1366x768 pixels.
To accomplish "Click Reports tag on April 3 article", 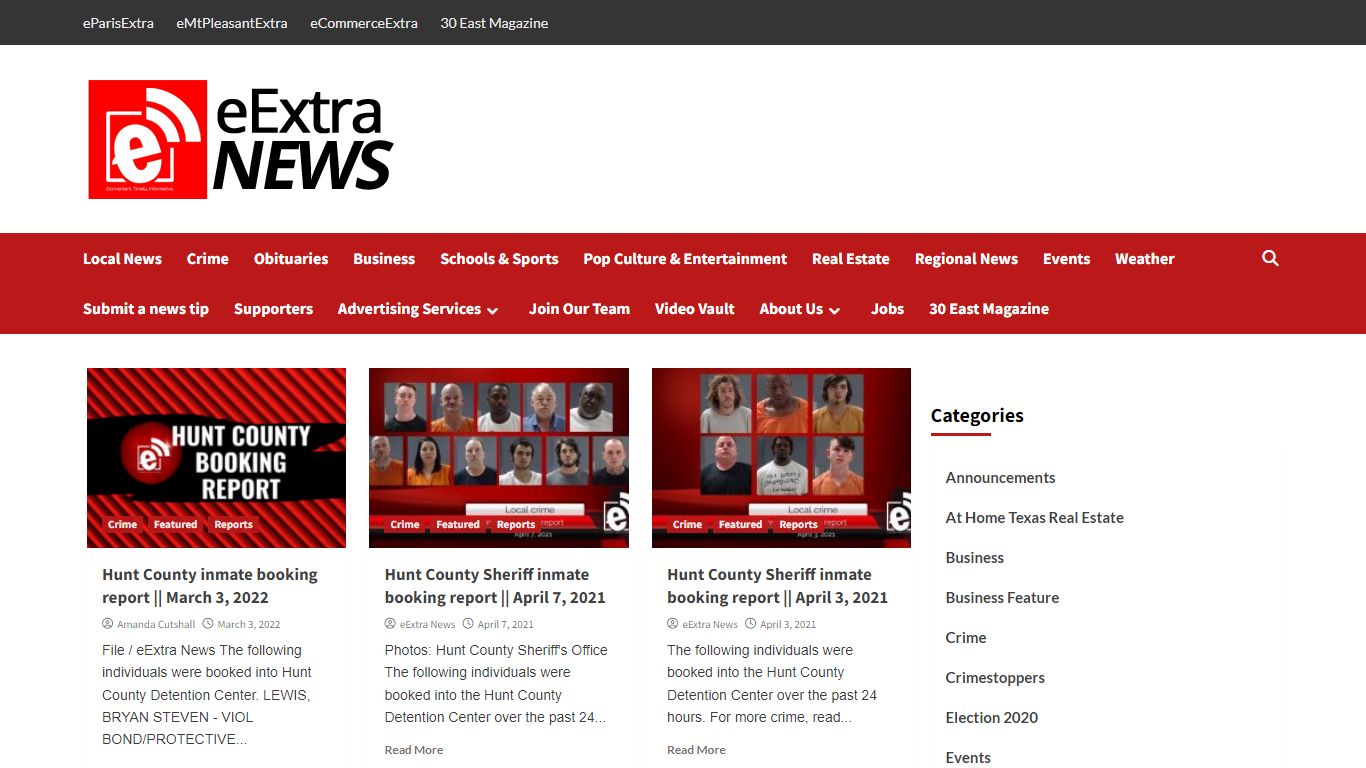I will point(798,524).
